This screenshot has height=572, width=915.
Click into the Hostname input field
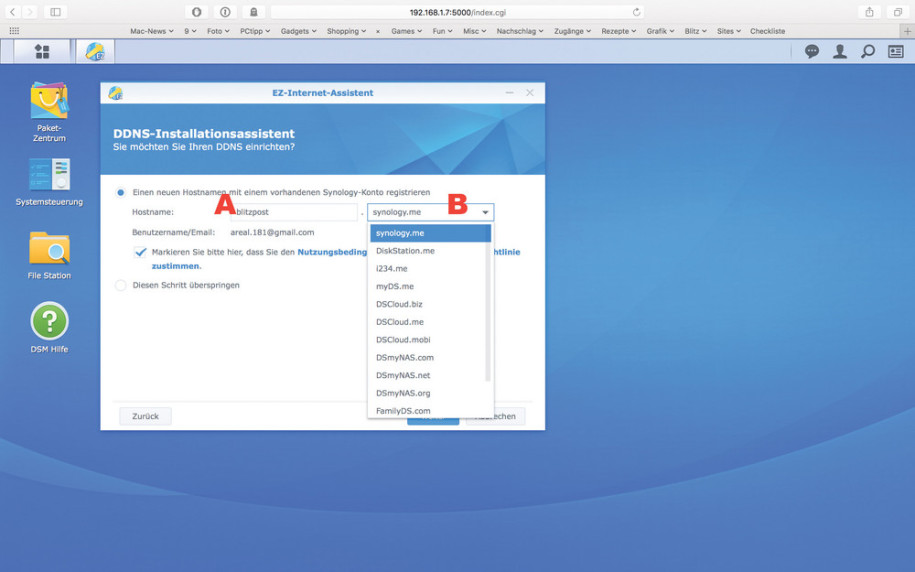[x=294, y=212]
